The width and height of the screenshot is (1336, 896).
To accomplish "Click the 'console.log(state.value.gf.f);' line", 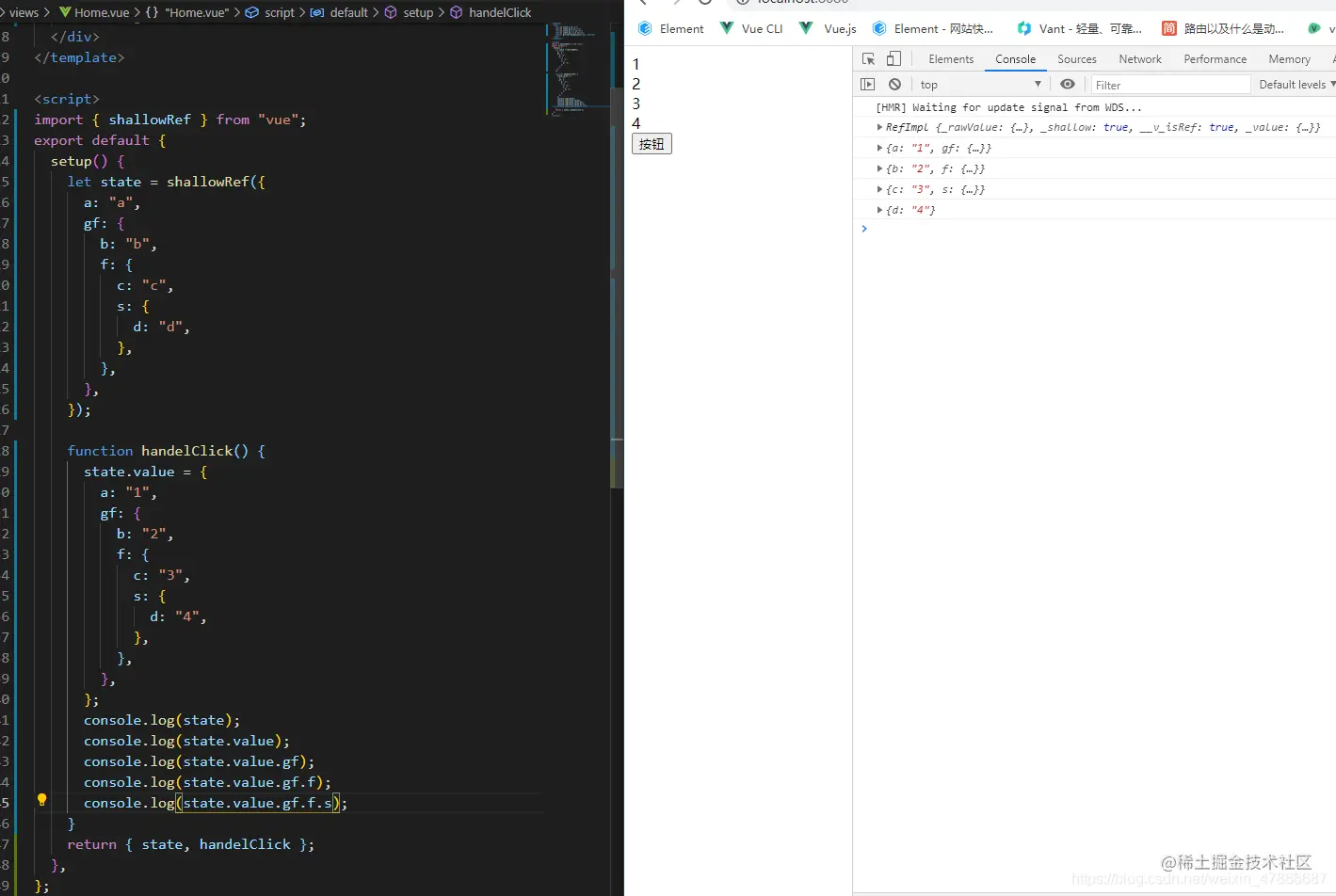I will pyautogui.click(x=207, y=782).
